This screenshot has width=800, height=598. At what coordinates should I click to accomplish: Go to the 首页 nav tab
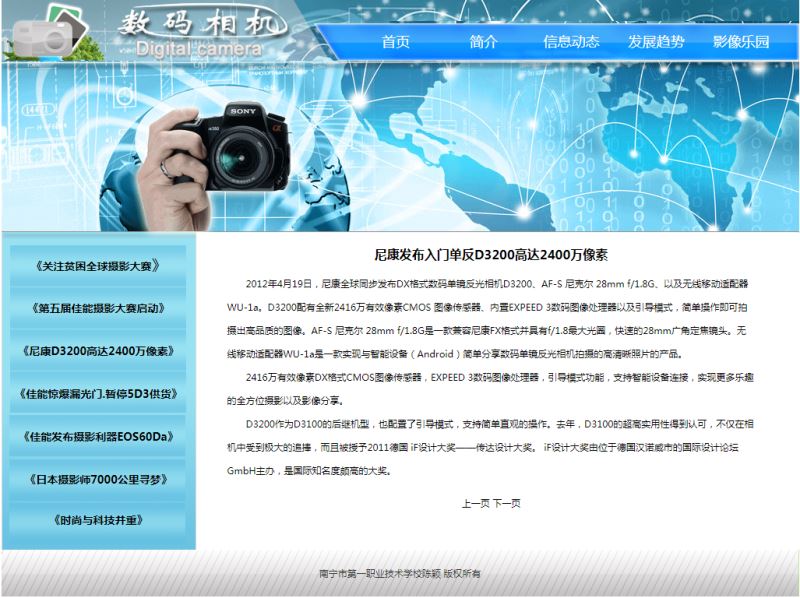click(395, 42)
